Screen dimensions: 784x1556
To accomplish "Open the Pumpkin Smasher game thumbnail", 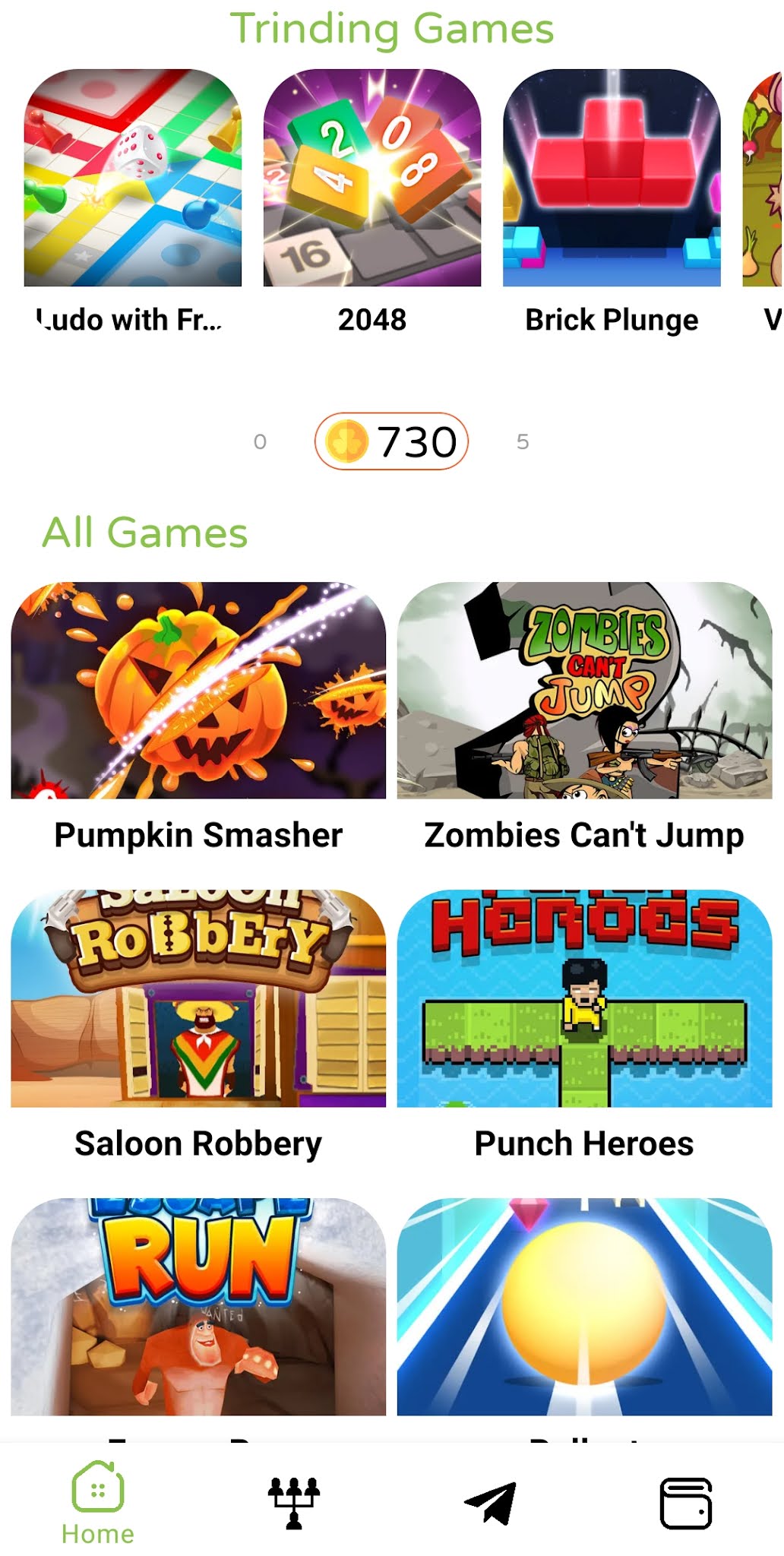I will coord(198,691).
